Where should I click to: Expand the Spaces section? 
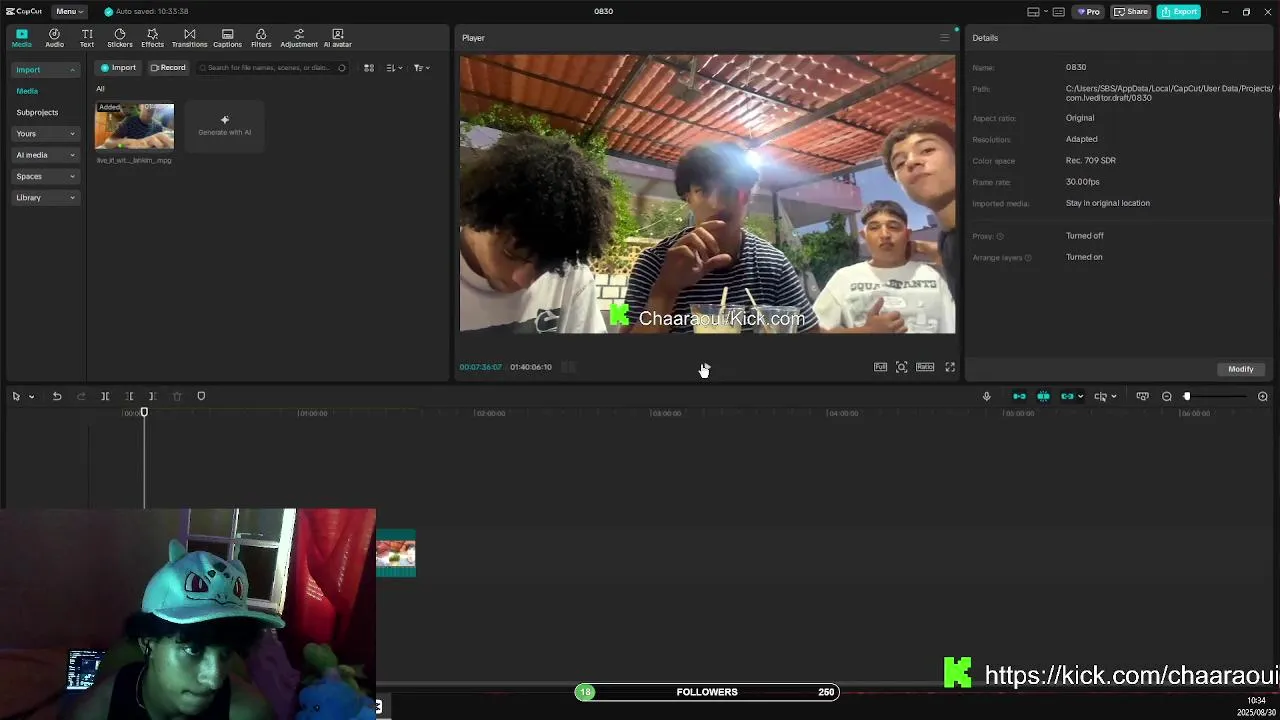point(45,176)
